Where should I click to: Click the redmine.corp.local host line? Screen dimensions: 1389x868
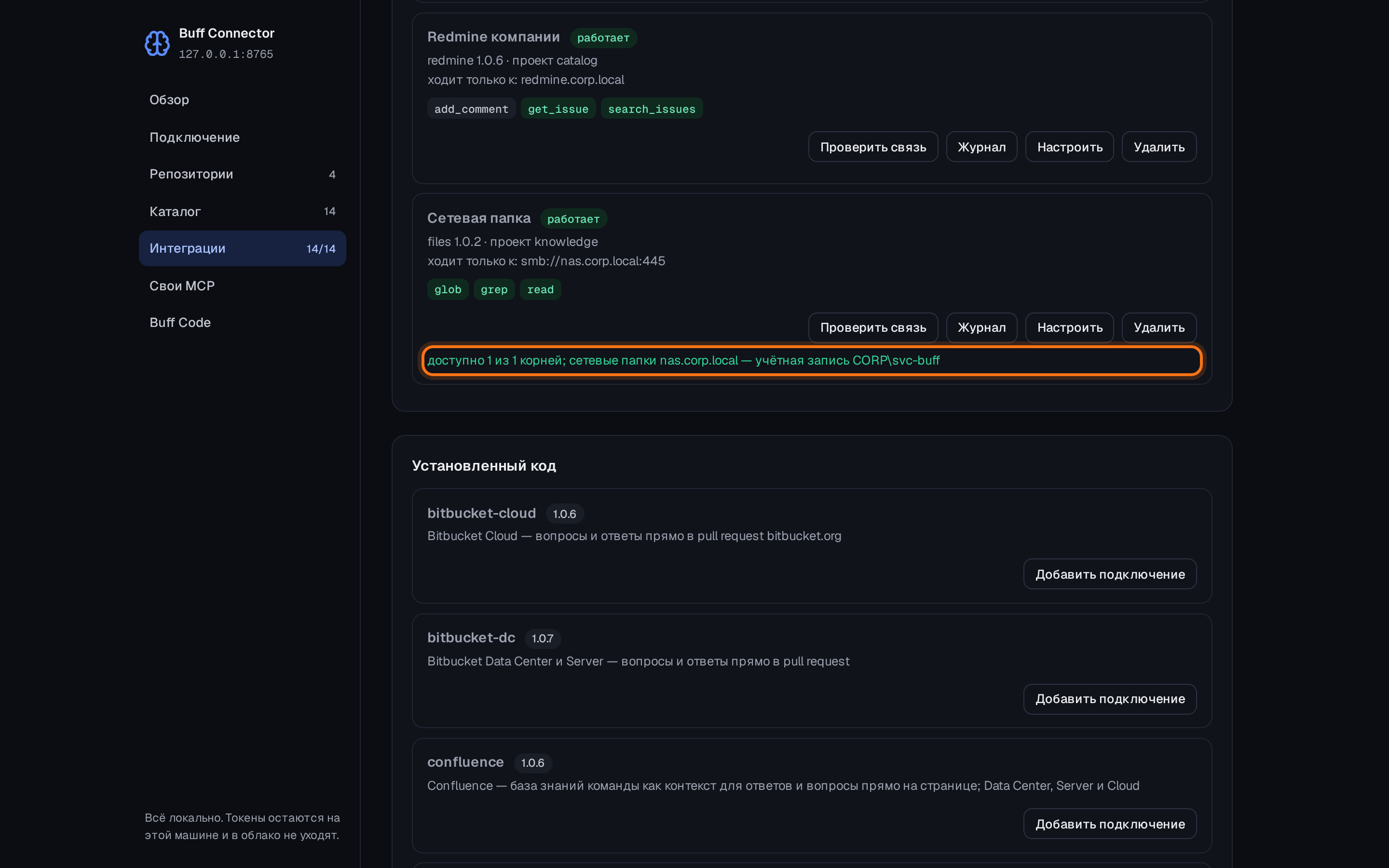click(525, 80)
